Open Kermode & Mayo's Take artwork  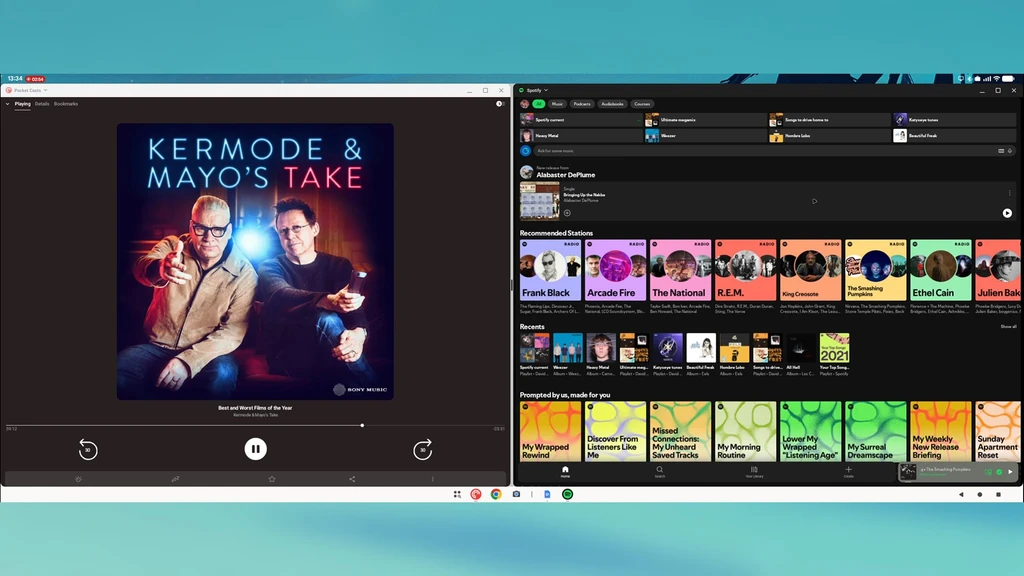(255, 261)
